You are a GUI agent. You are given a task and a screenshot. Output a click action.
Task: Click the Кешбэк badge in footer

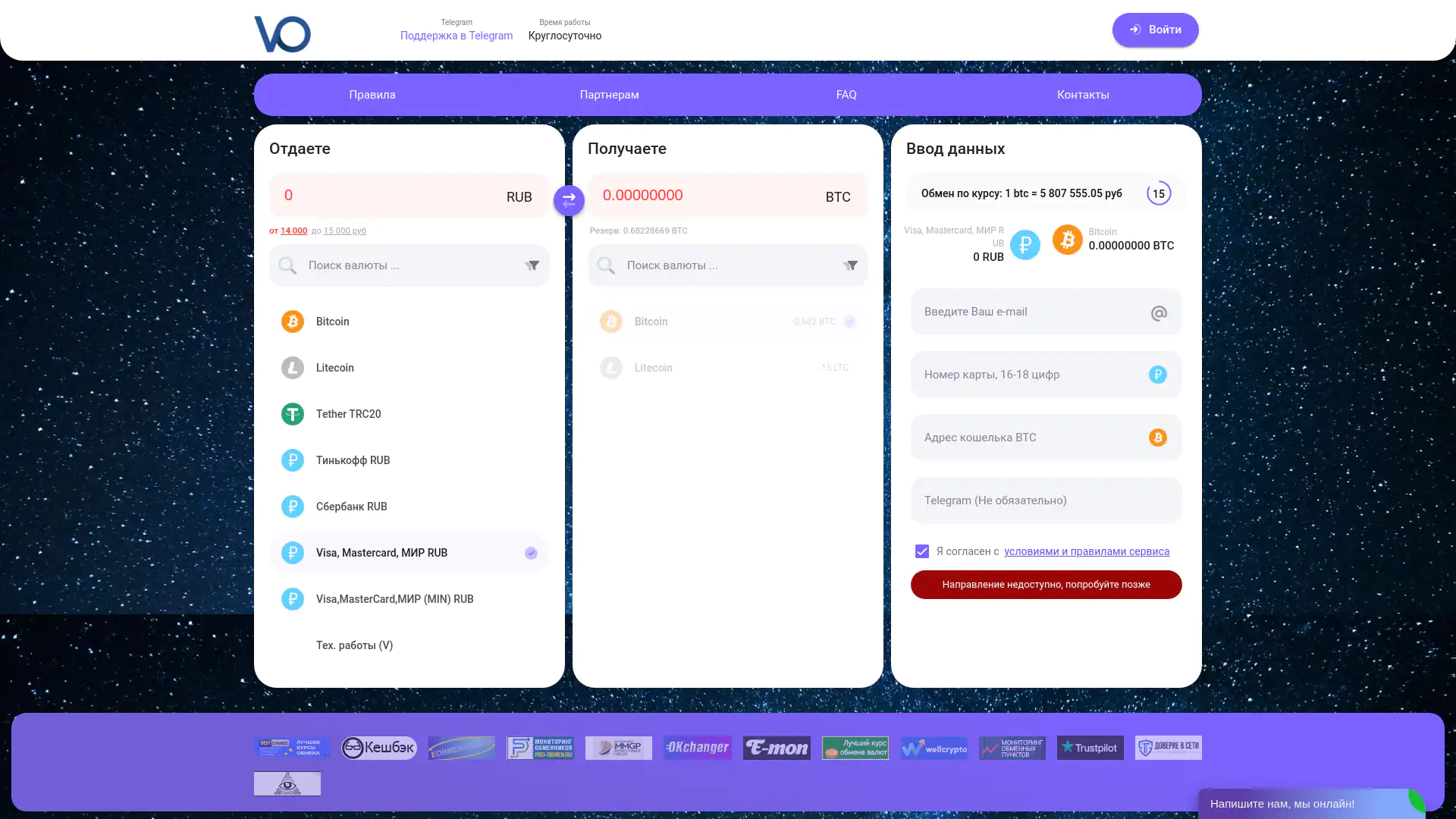(378, 748)
